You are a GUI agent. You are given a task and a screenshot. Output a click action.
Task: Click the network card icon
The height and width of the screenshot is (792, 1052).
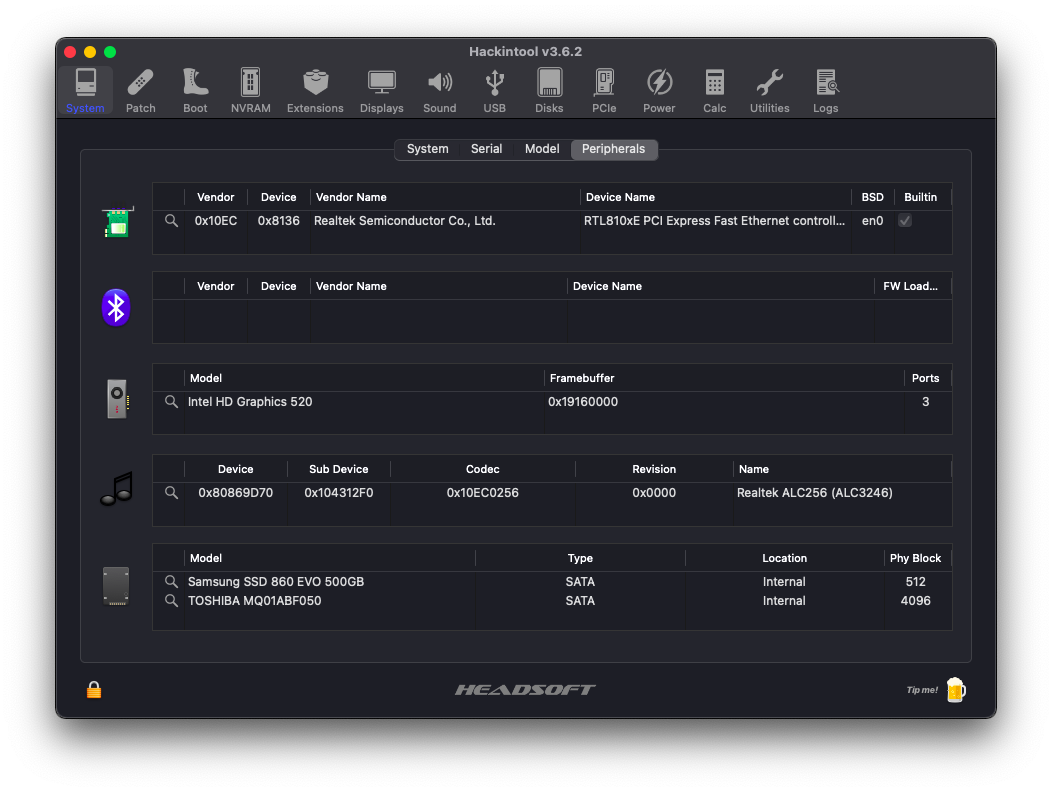(x=117, y=222)
